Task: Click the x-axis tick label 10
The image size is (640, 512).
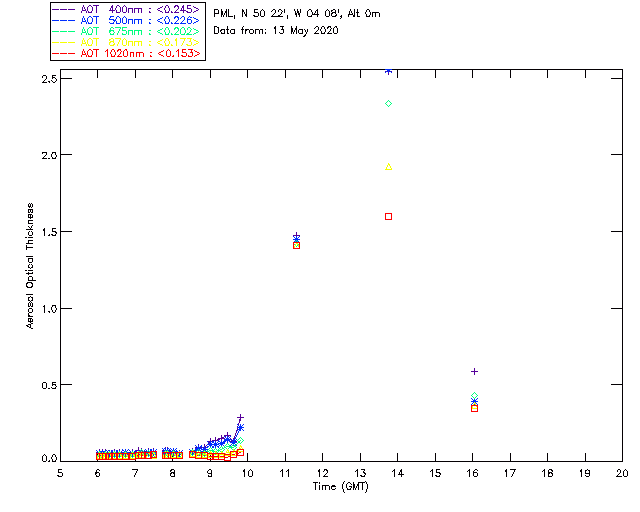Action: [248, 473]
